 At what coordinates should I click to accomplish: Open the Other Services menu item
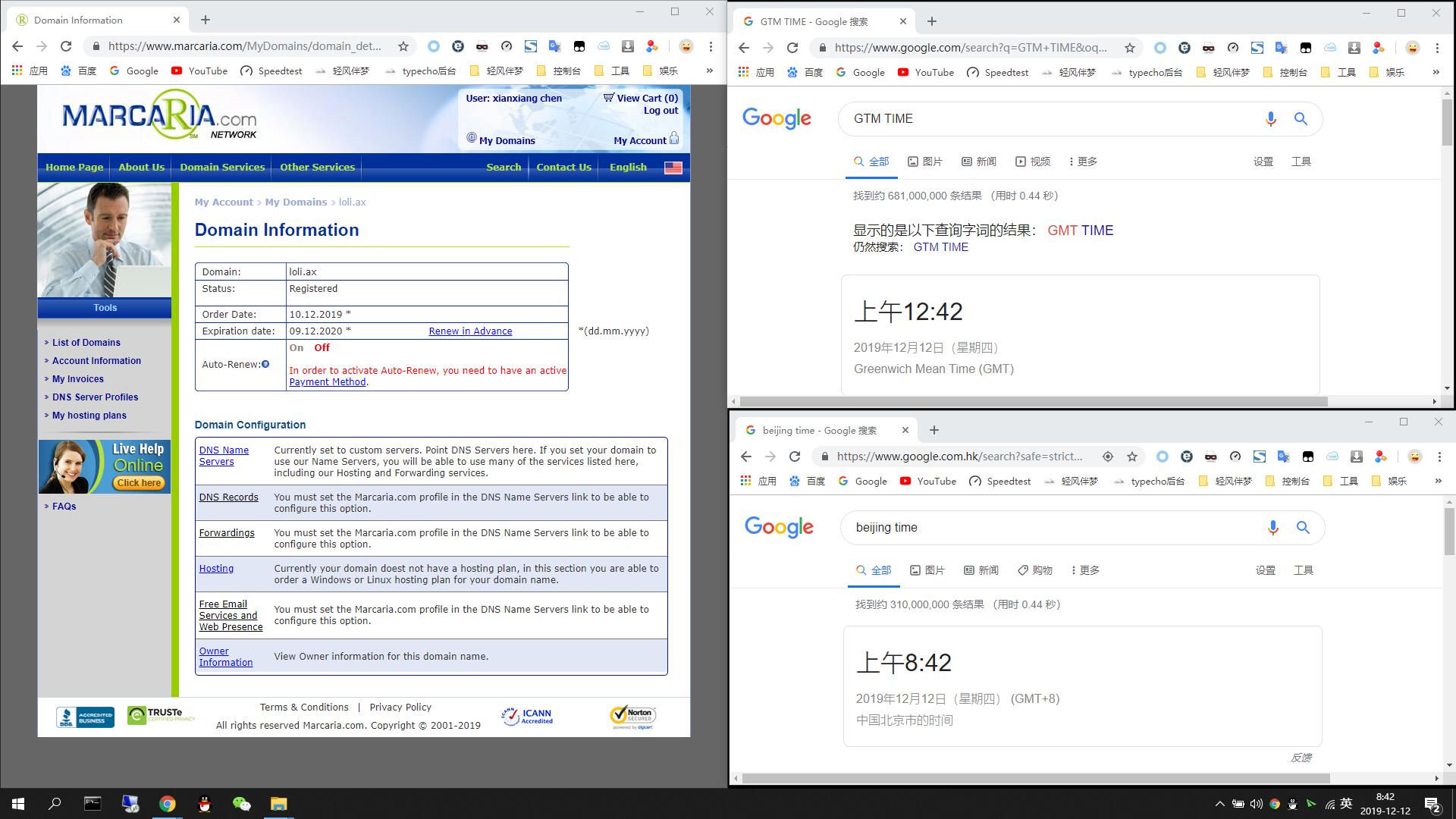click(x=317, y=168)
